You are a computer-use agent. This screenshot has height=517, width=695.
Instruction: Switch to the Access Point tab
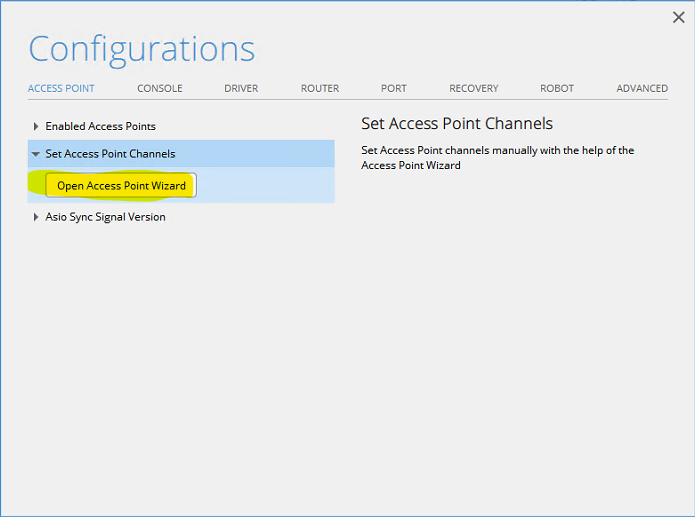(61, 88)
